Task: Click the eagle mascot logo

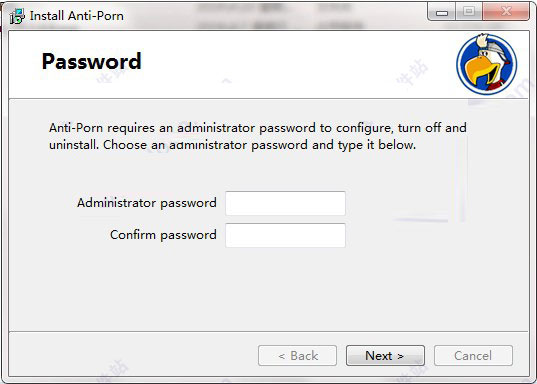Action: point(487,64)
